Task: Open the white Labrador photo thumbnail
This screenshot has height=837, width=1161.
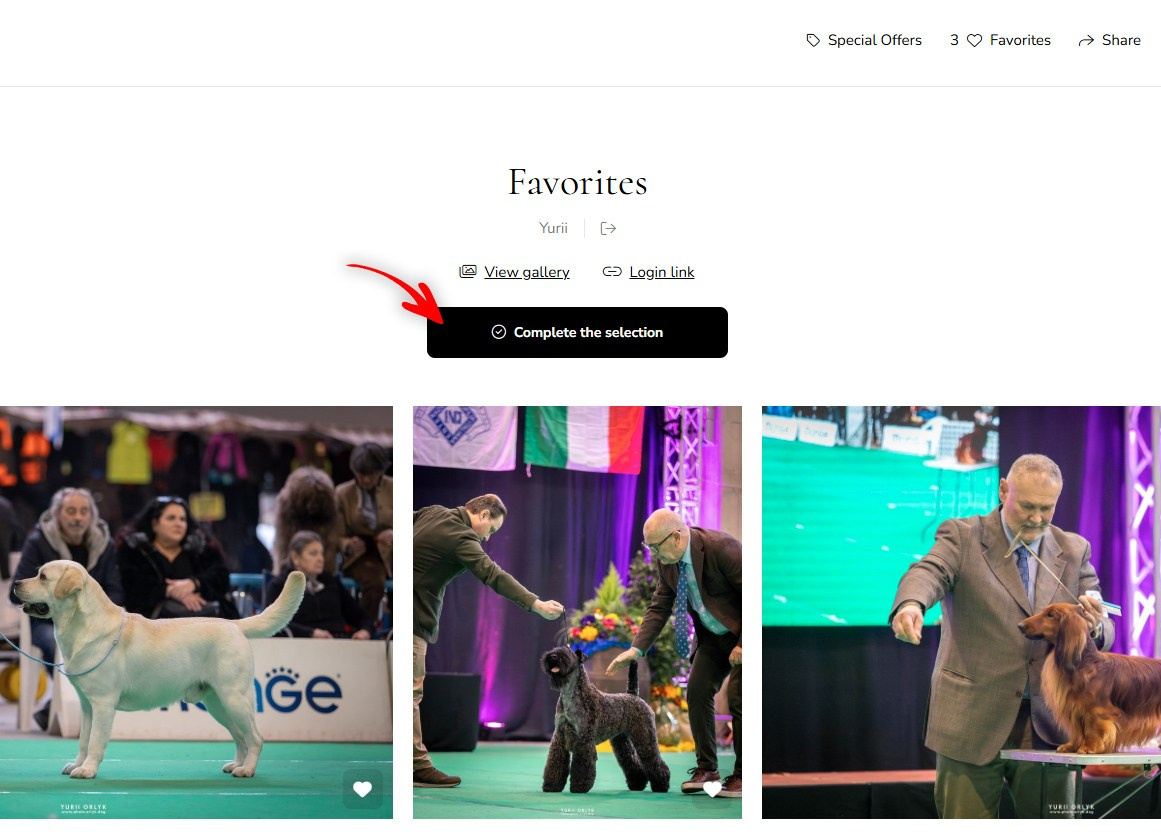Action: [x=196, y=612]
